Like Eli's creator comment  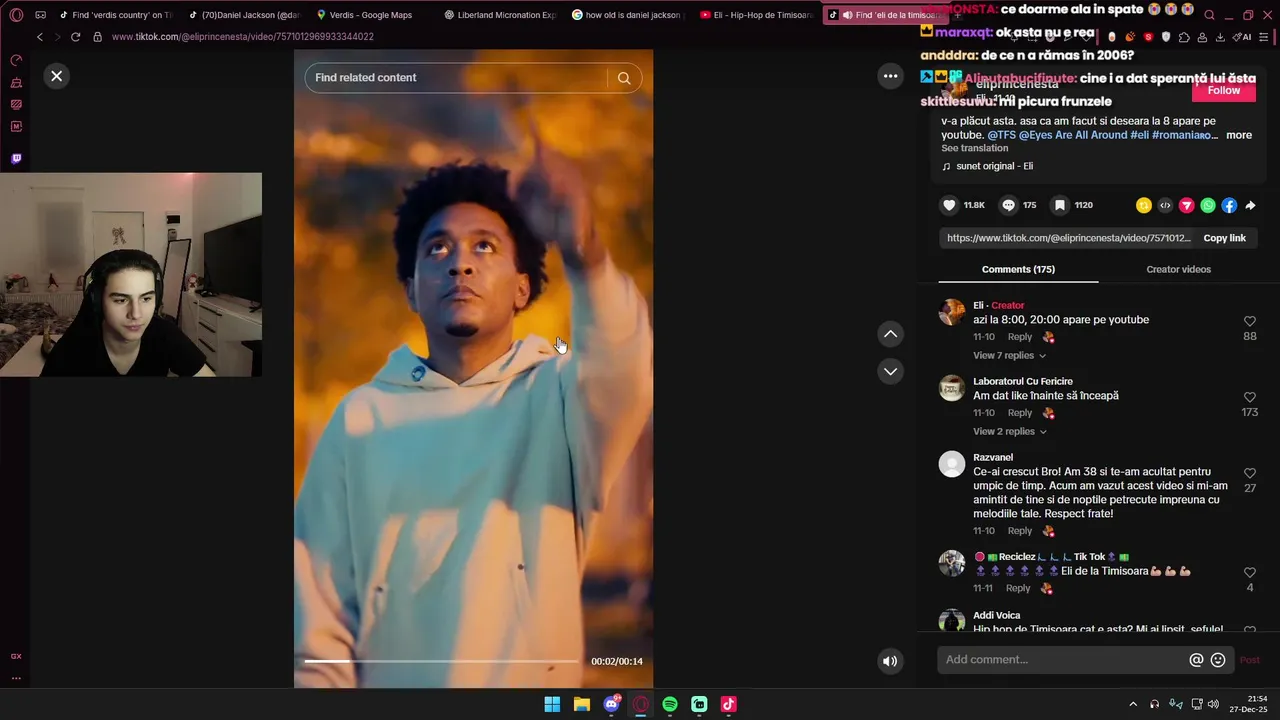click(x=1249, y=321)
